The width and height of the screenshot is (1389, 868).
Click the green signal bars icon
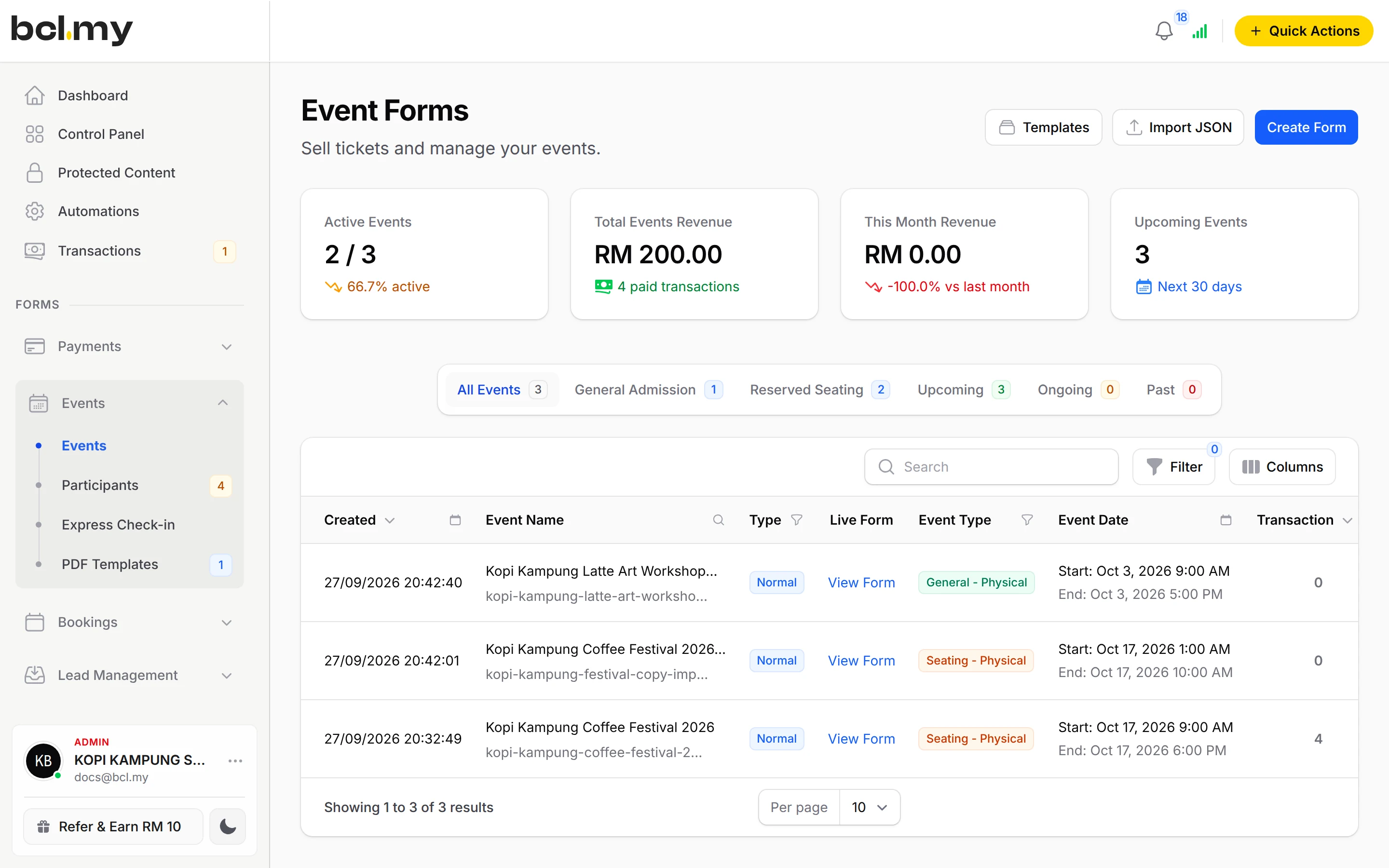click(x=1199, y=31)
